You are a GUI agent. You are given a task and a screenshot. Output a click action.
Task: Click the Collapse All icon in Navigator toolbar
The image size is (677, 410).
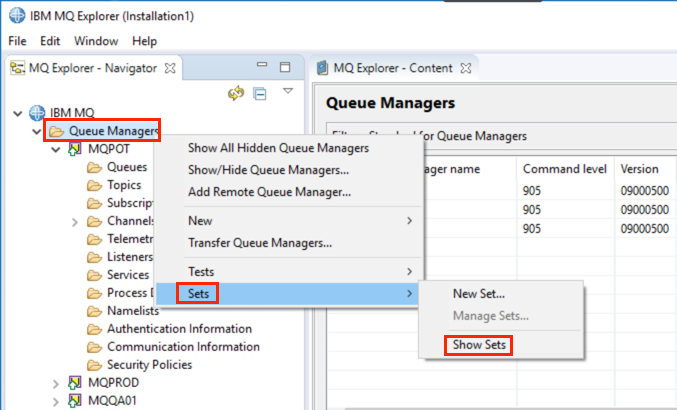point(260,94)
